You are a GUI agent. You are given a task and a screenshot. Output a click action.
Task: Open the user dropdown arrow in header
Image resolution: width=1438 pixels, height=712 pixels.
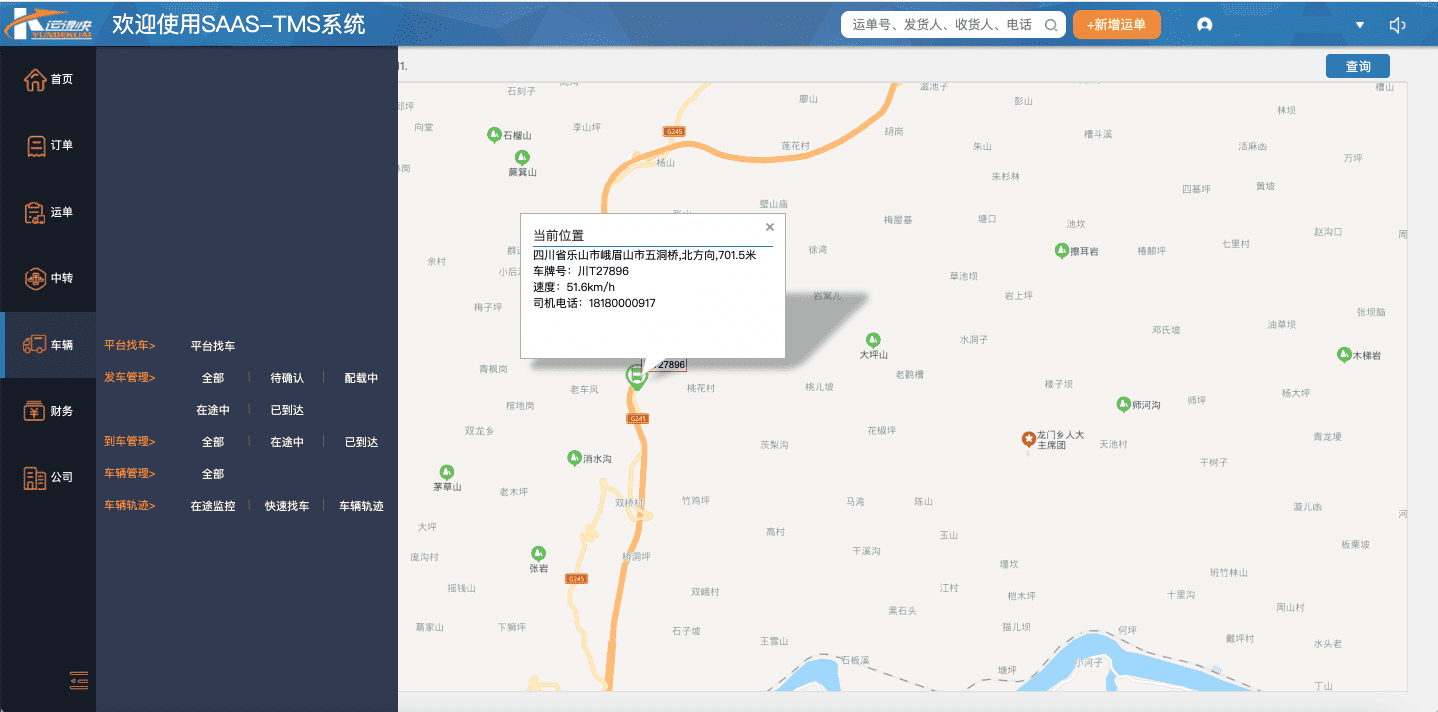click(1360, 25)
